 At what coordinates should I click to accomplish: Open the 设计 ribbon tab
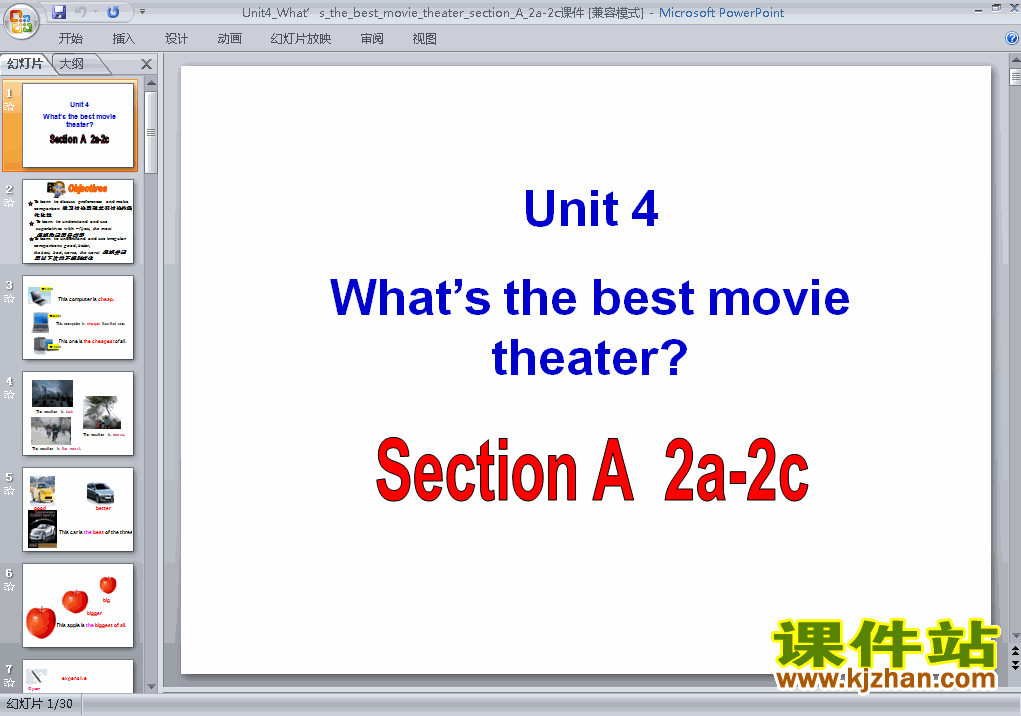click(x=176, y=39)
